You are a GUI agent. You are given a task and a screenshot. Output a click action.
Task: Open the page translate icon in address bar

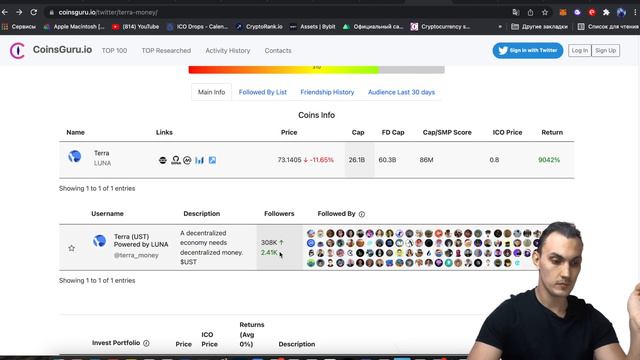coord(516,12)
